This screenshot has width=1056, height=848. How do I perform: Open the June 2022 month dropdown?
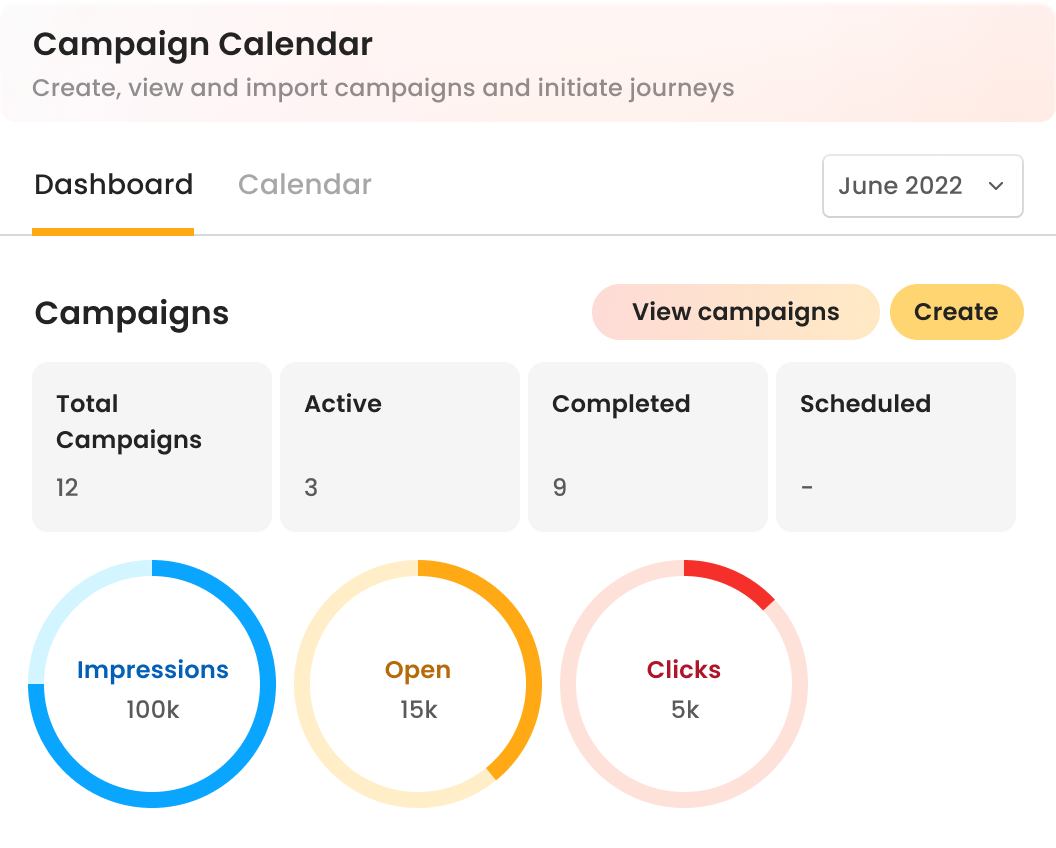click(x=921, y=186)
